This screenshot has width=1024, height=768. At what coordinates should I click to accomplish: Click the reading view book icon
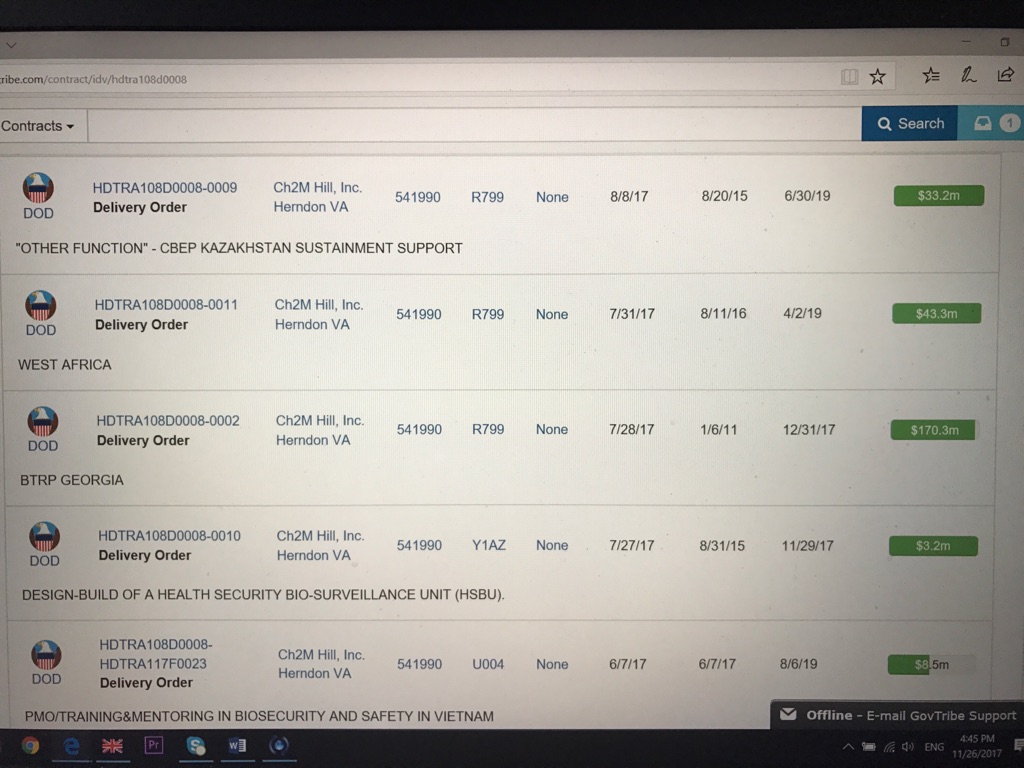point(849,77)
